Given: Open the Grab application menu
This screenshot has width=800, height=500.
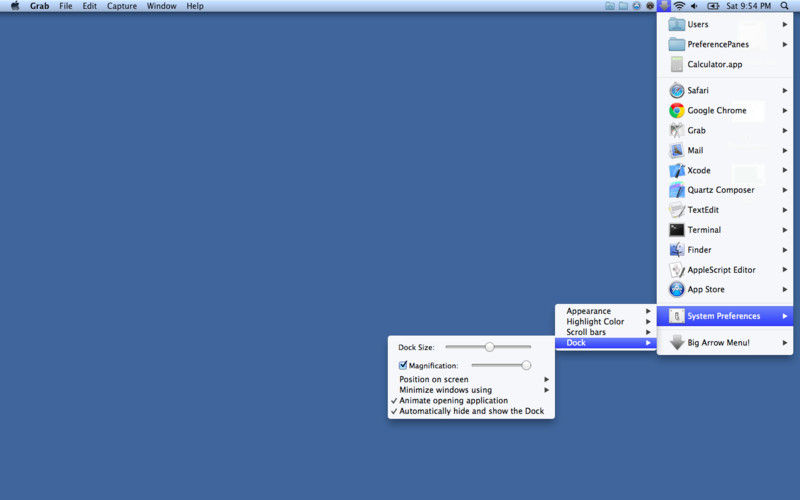Looking at the screenshot, I should (x=39, y=6).
